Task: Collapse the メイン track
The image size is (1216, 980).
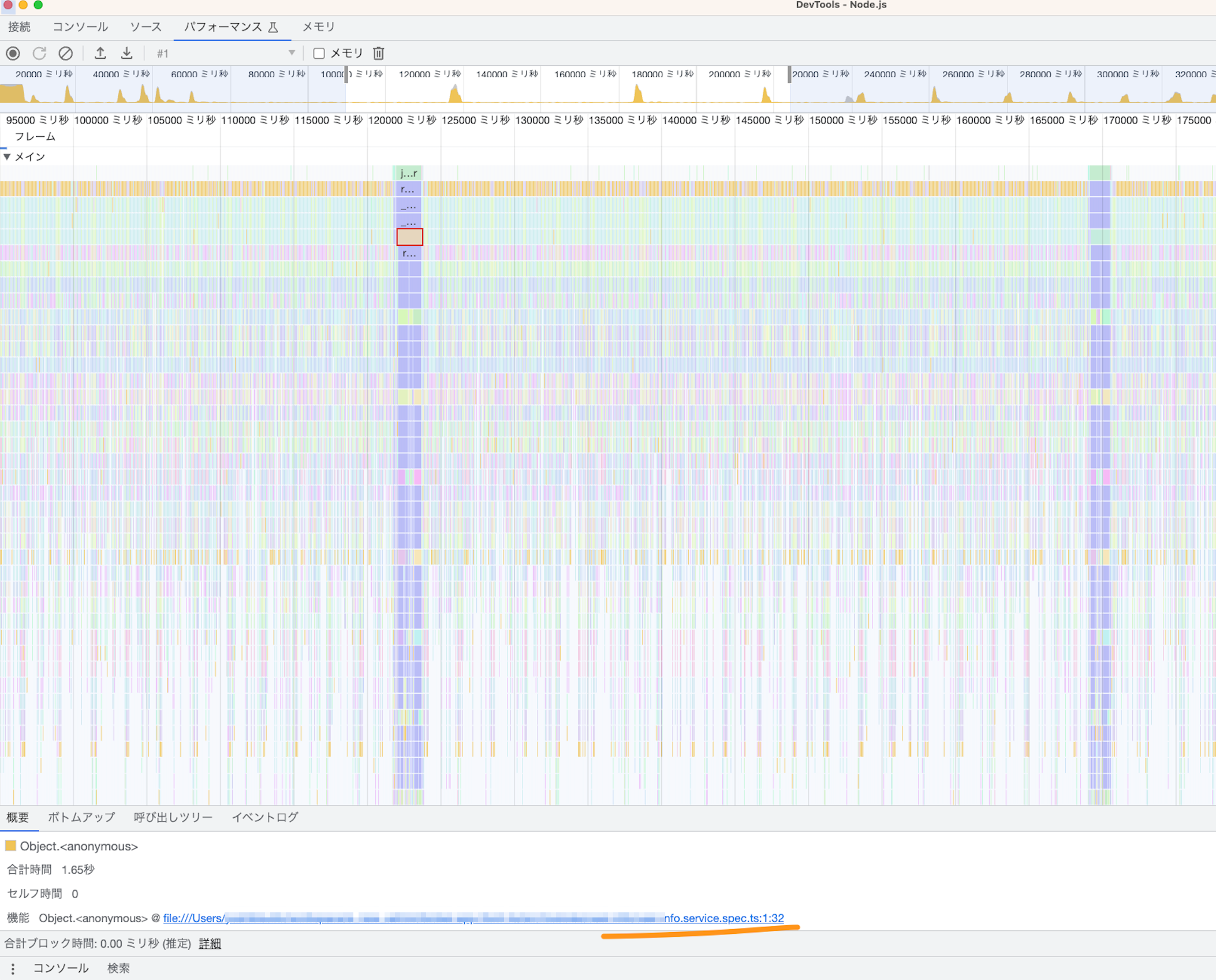Action: [x=7, y=156]
